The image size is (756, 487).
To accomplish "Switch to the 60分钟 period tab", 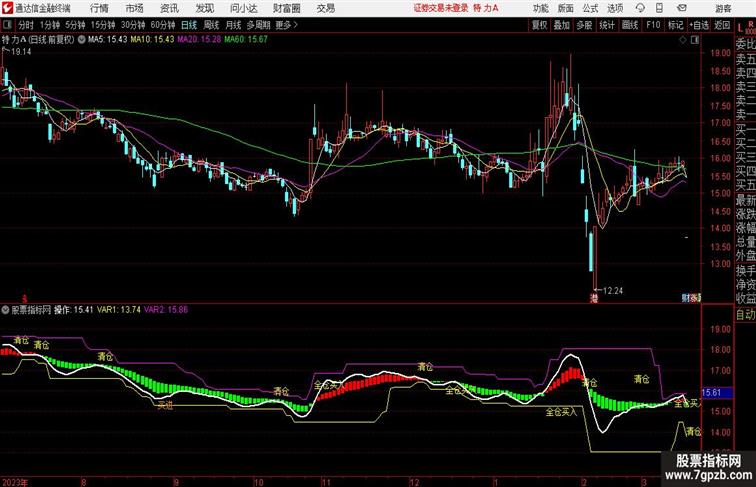I will [163, 25].
